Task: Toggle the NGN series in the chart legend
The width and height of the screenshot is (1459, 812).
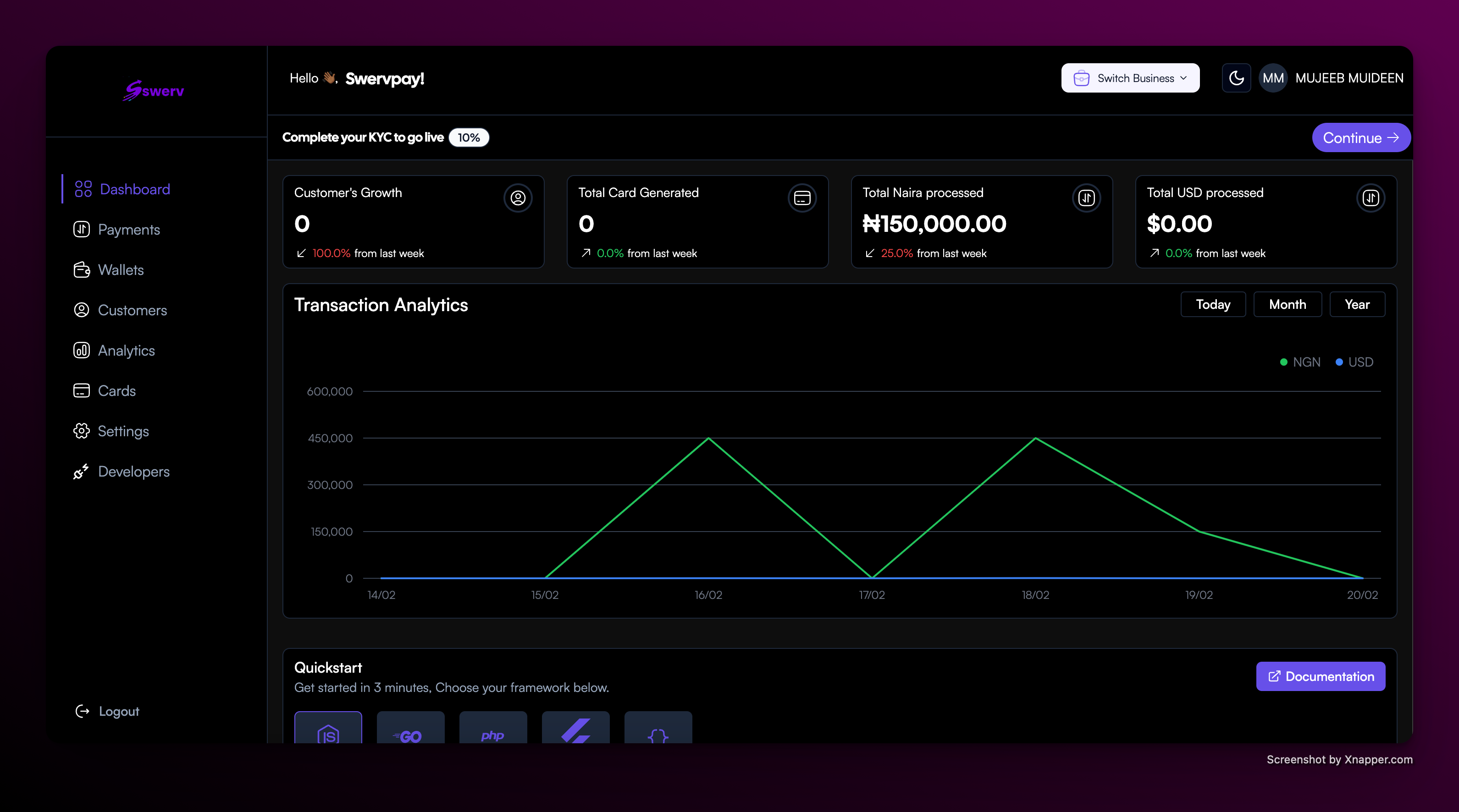Action: click(x=1300, y=362)
